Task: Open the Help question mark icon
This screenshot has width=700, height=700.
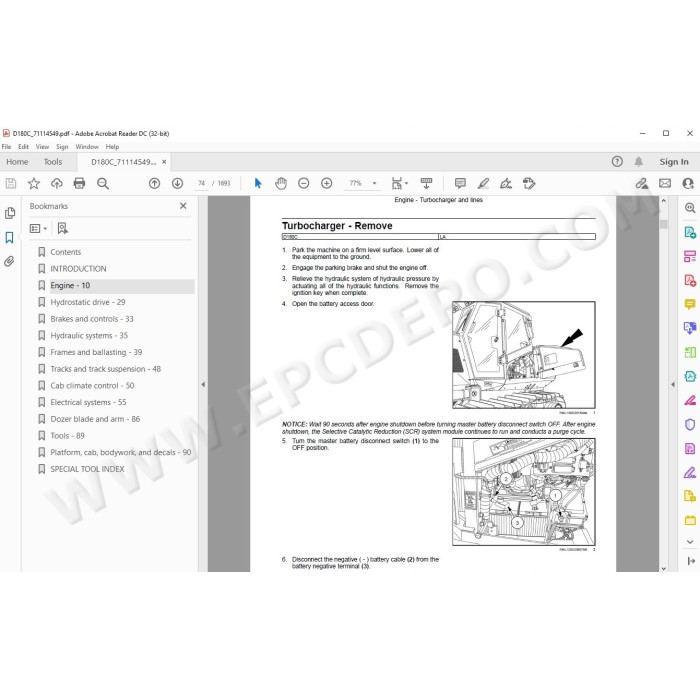Action: point(617,162)
